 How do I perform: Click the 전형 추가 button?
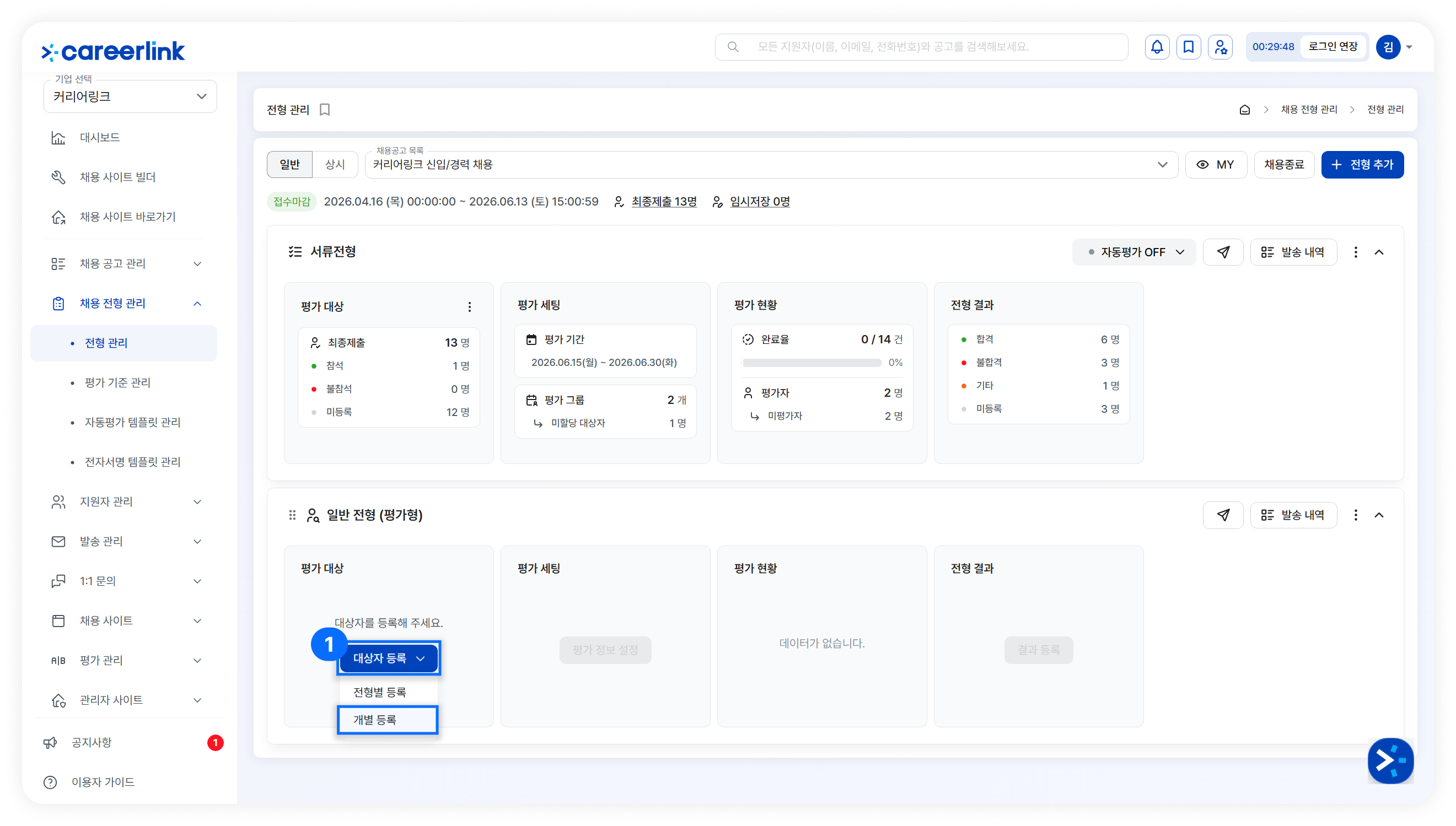[1362, 165]
